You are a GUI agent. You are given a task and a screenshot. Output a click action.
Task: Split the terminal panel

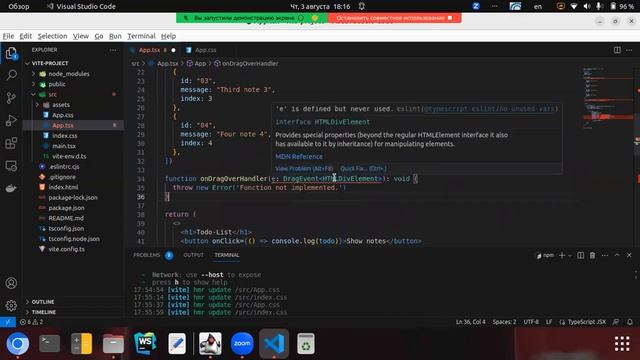pyautogui.click(x=580, y=255)
